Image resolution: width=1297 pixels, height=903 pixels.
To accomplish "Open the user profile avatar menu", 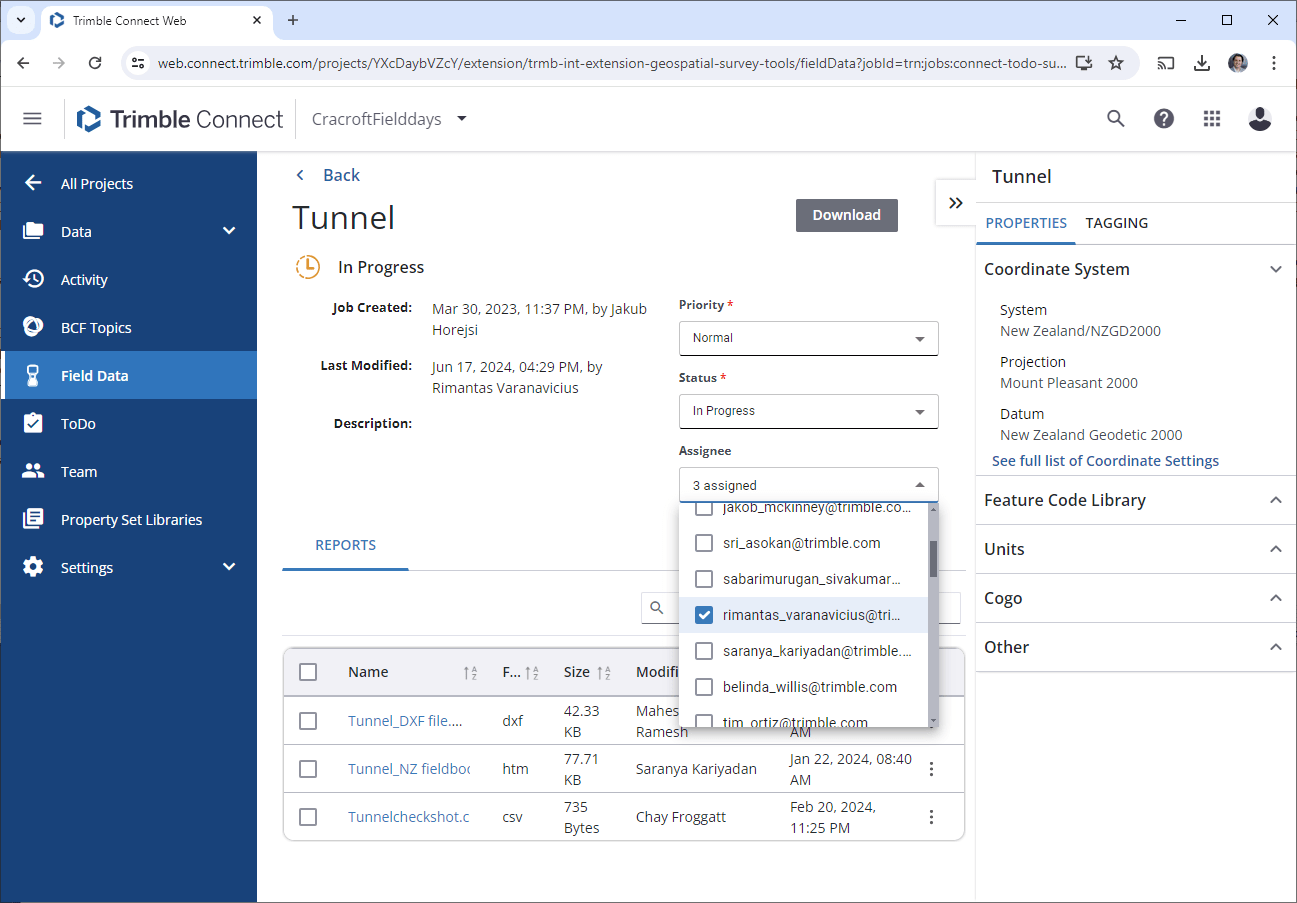I will (1260, 119).
